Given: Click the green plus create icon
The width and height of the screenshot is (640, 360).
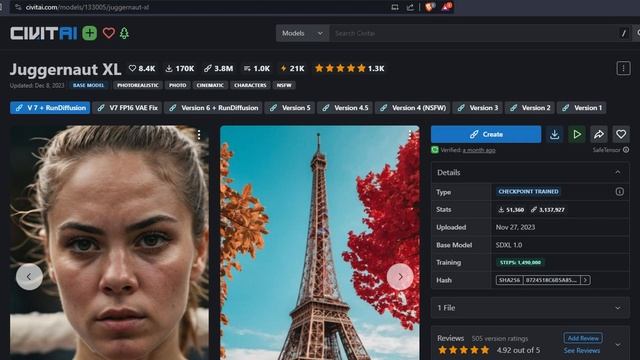Looking at the screenshot, I should click(89, 33).
